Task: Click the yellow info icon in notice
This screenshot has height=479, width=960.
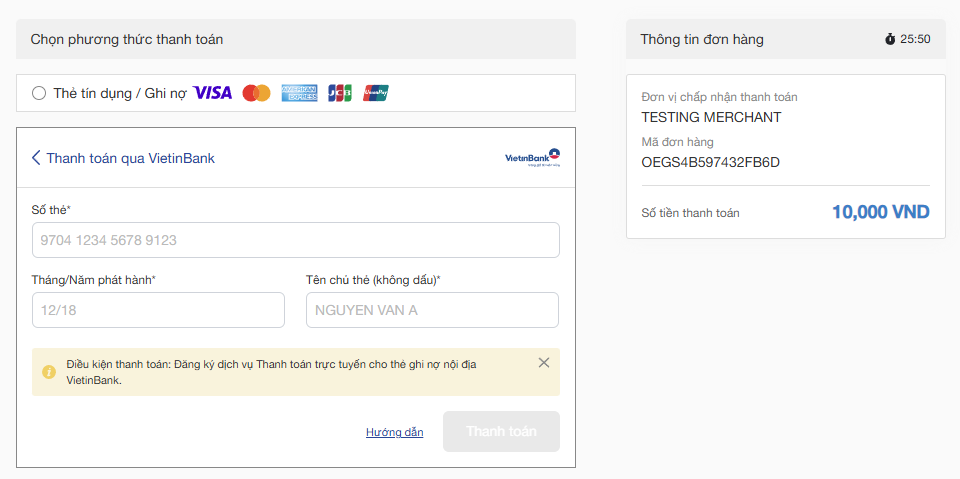Action: click(x=49, y=372)
